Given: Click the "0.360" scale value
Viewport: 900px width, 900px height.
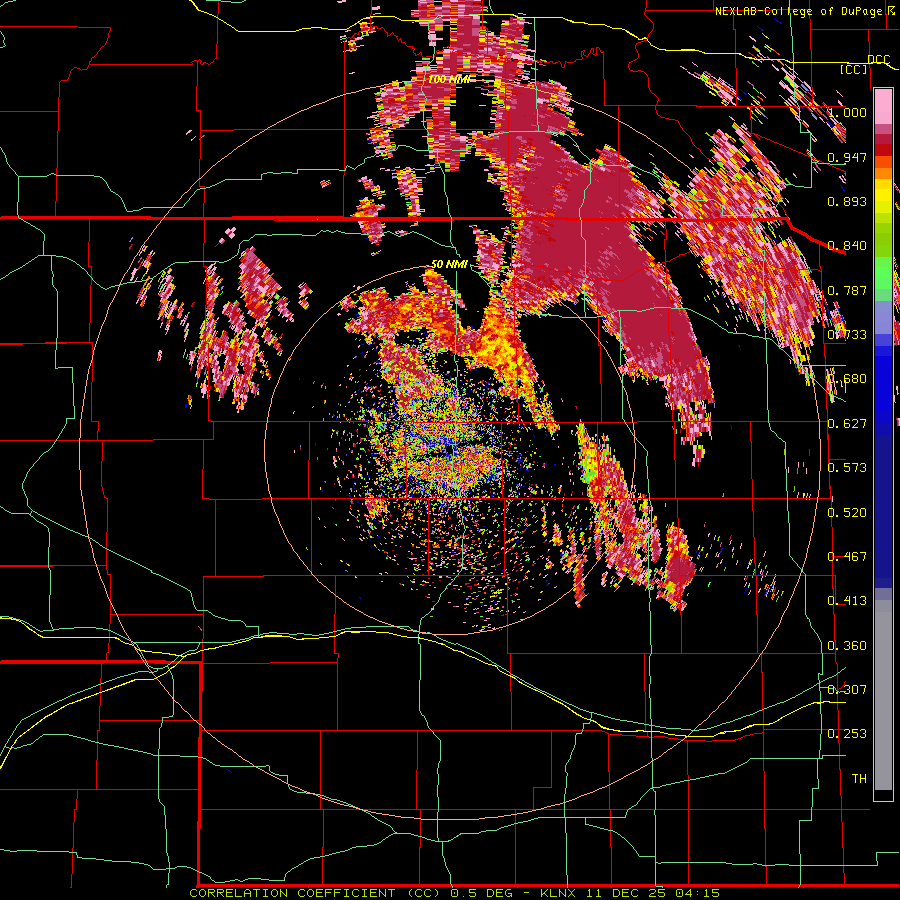Looking at the screenshot, I should [x=847, y=646].
